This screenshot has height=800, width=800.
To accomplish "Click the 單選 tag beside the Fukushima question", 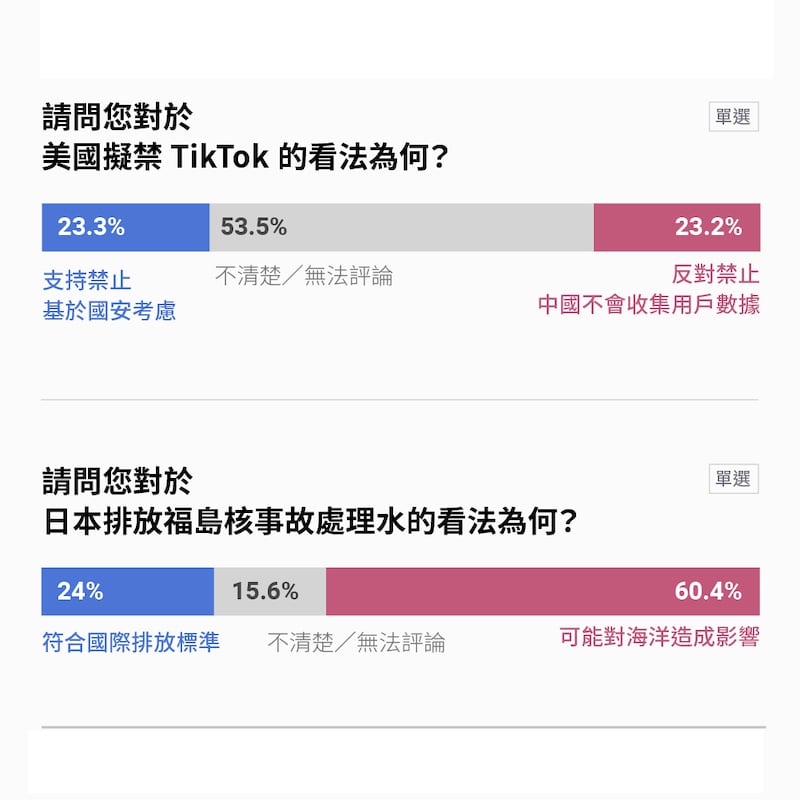I will [x=733, y=479].
